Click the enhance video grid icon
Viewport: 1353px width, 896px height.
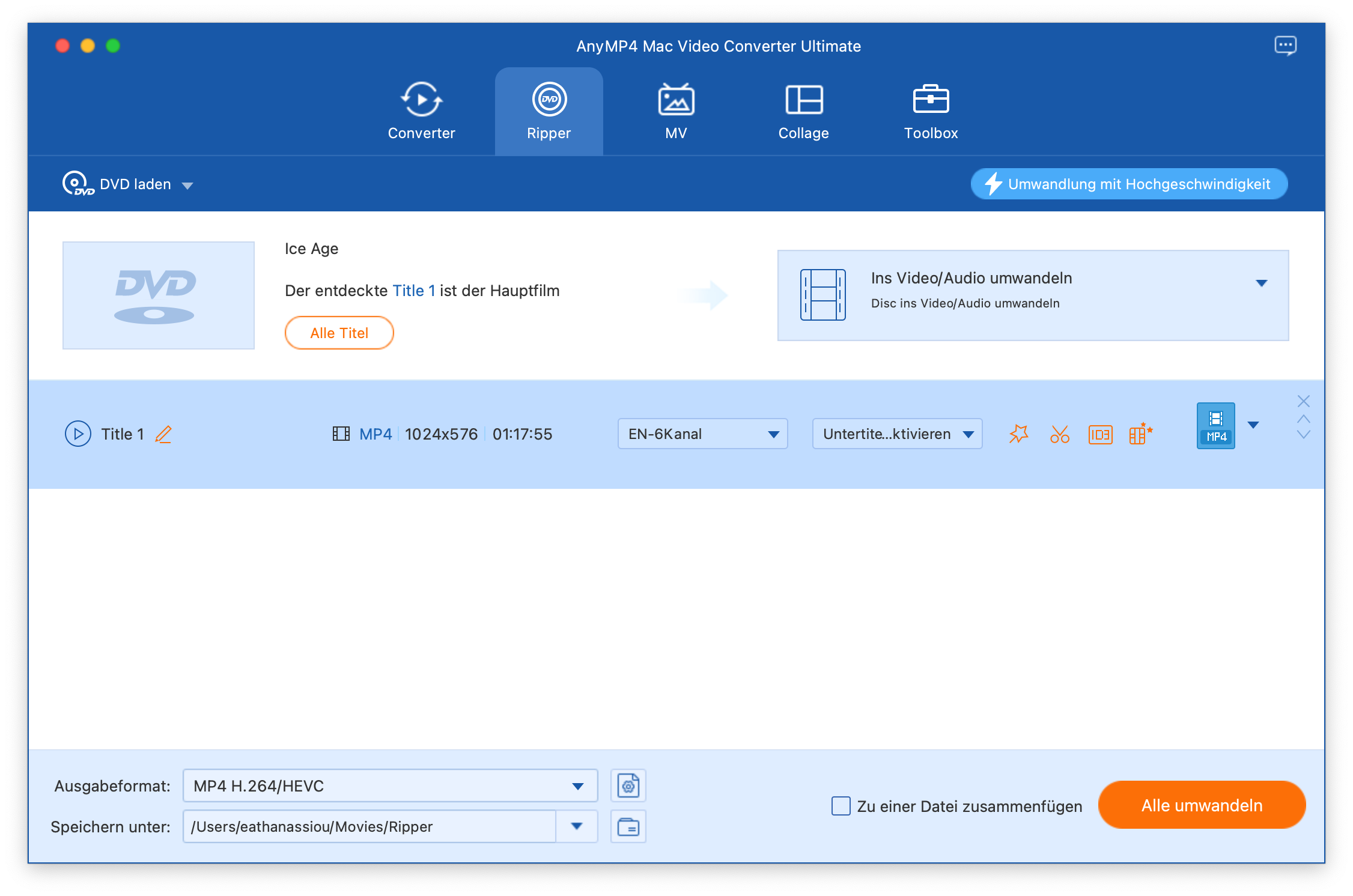[1140, 434]
